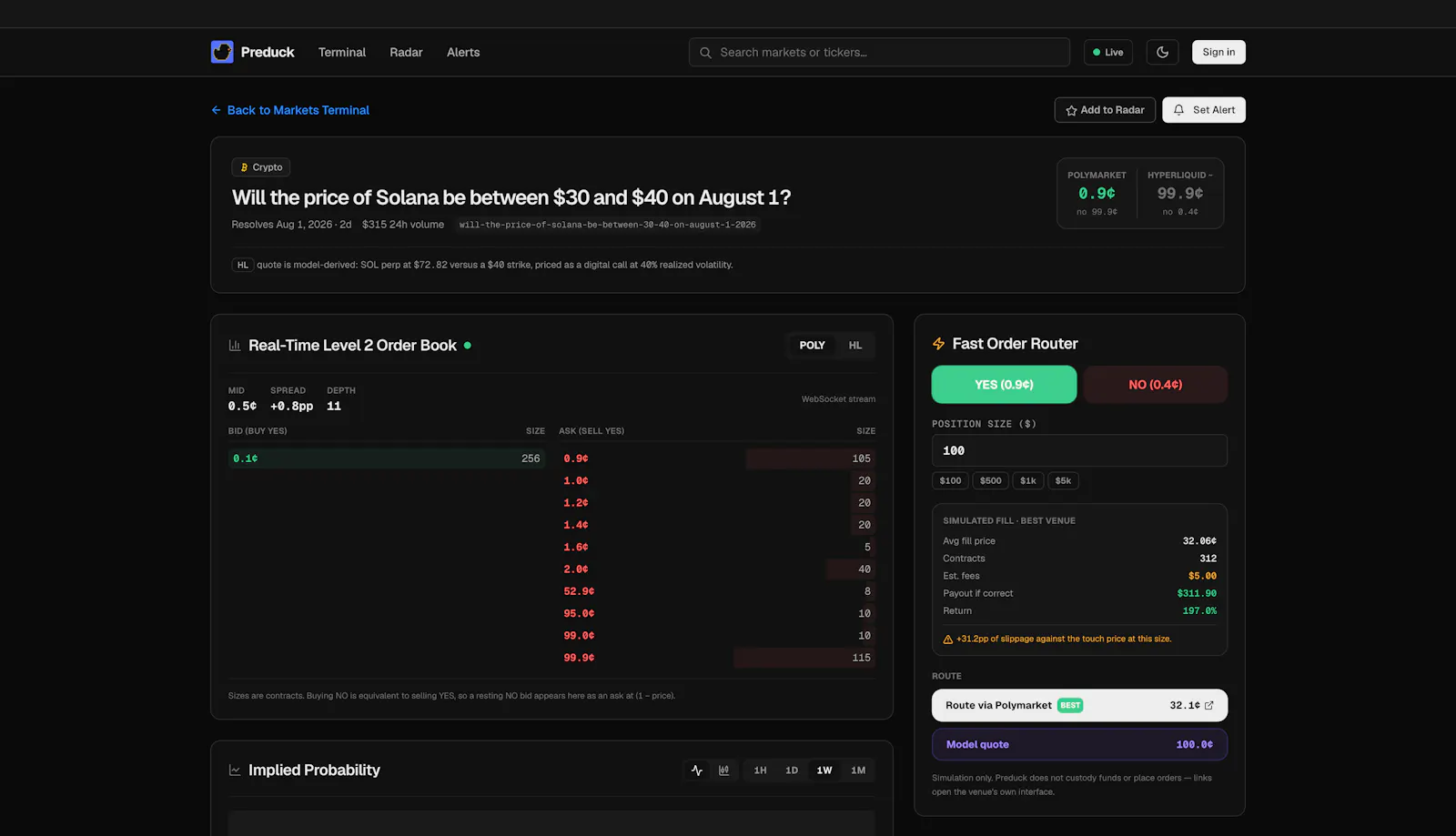The width and height of the screenshot is (1456, 836).
Task: Click the 0.9¢ ask row
Action: pyautogui.click(x=717, y=458)
